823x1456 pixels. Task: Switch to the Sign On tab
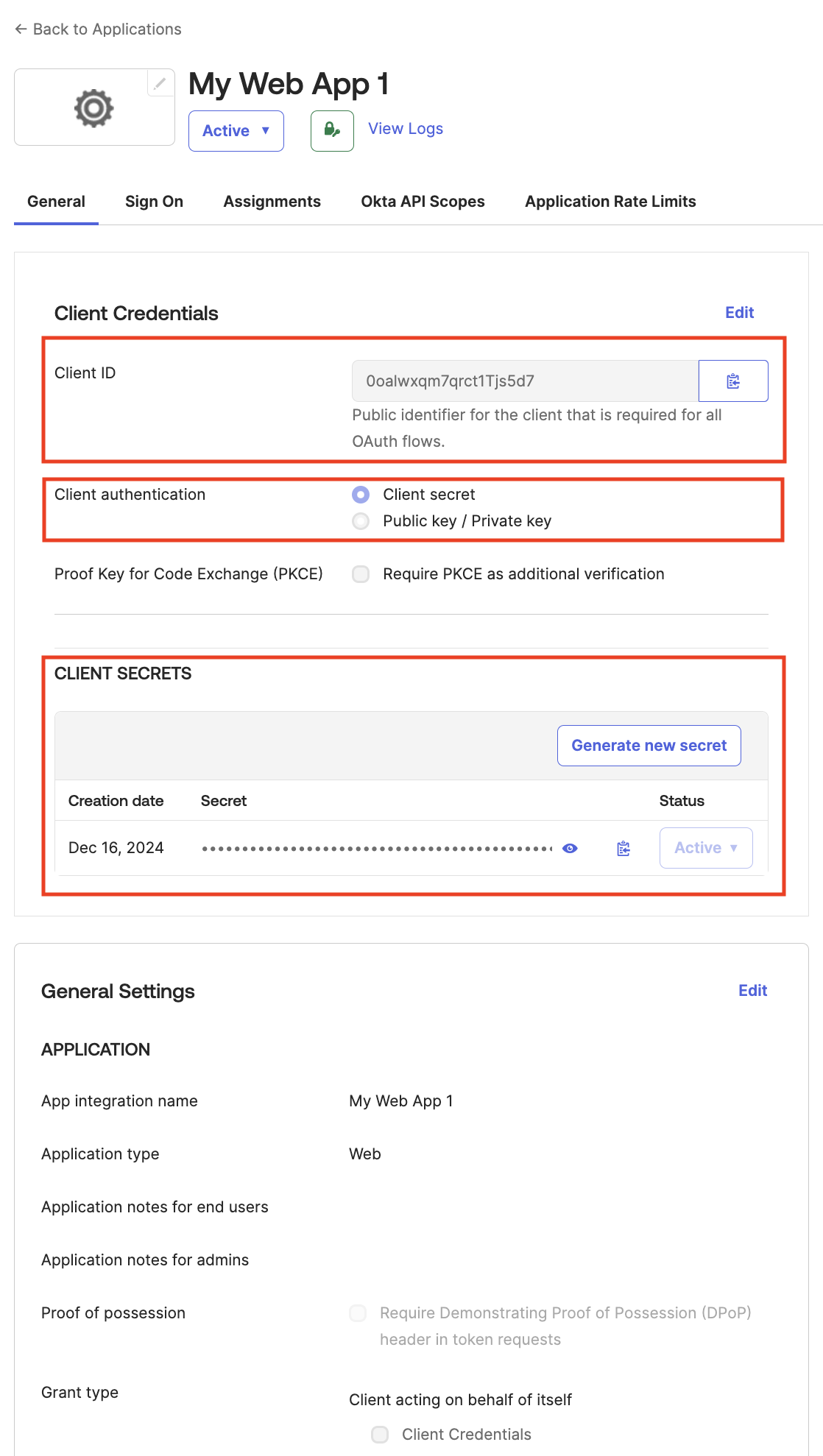point(154,202)
